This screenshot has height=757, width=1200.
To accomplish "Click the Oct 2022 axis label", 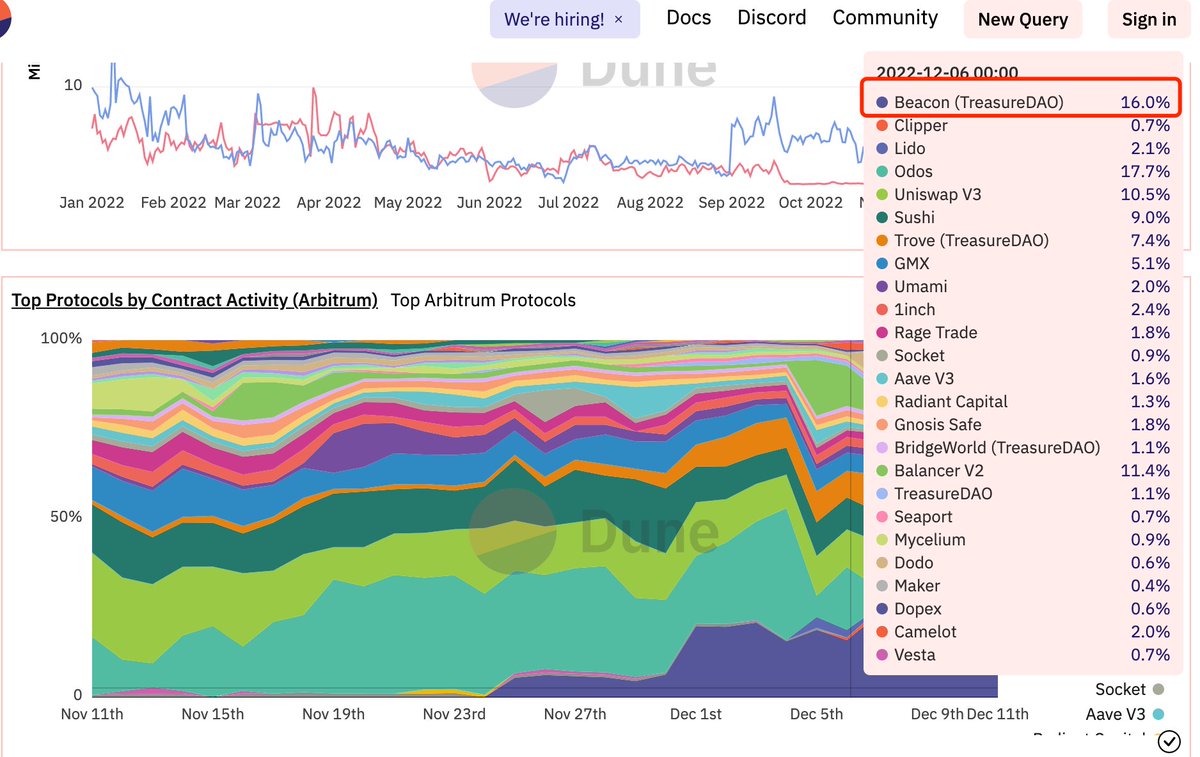I will (x=810, y=202).
